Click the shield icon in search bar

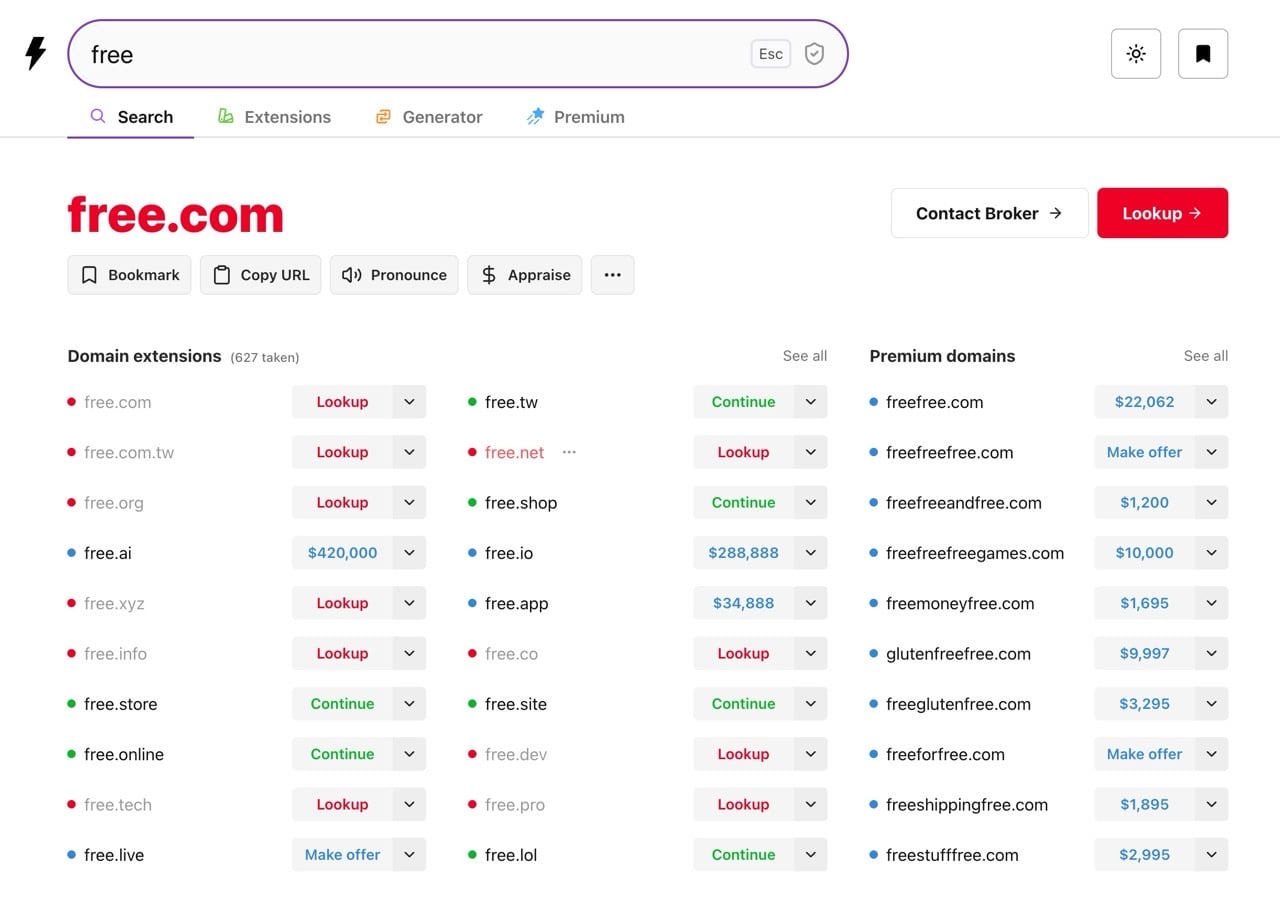point(814,53)
